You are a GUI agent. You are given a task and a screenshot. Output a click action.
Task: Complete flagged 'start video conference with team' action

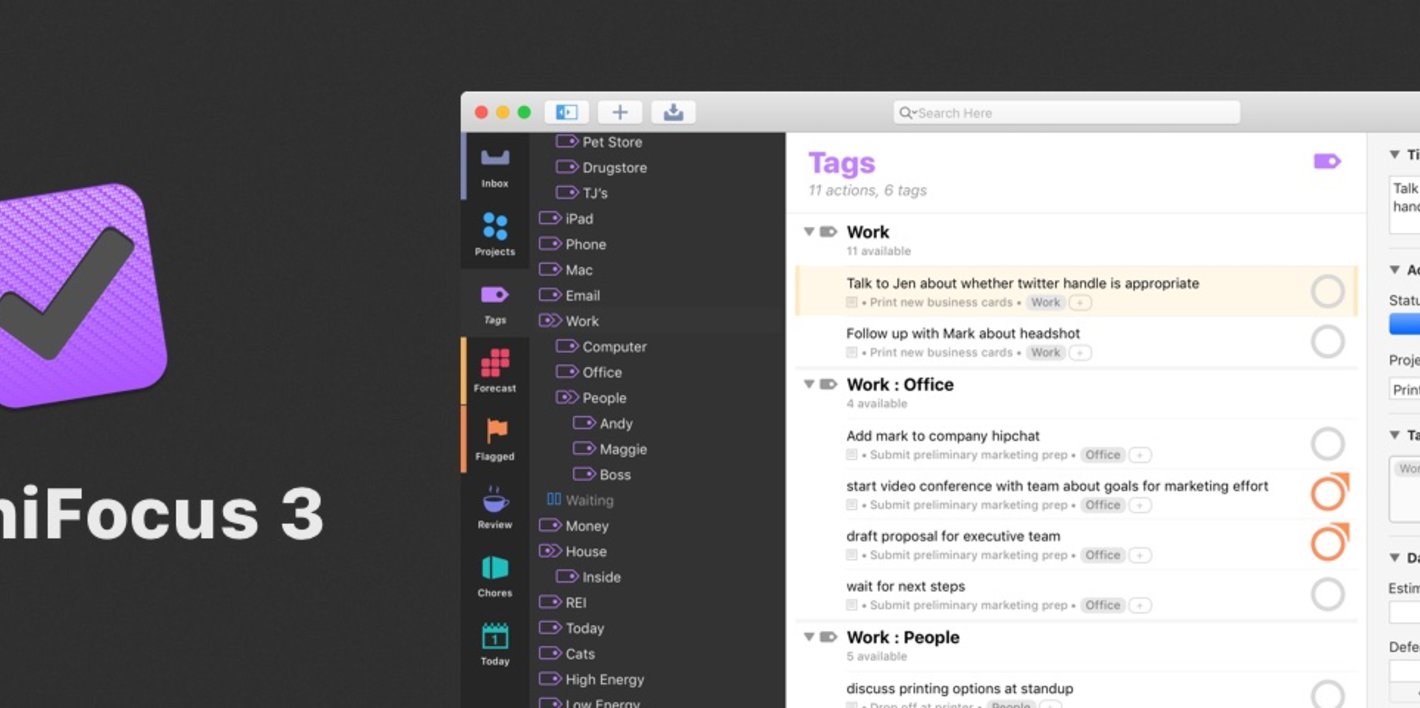click(x=1329, y=493)
